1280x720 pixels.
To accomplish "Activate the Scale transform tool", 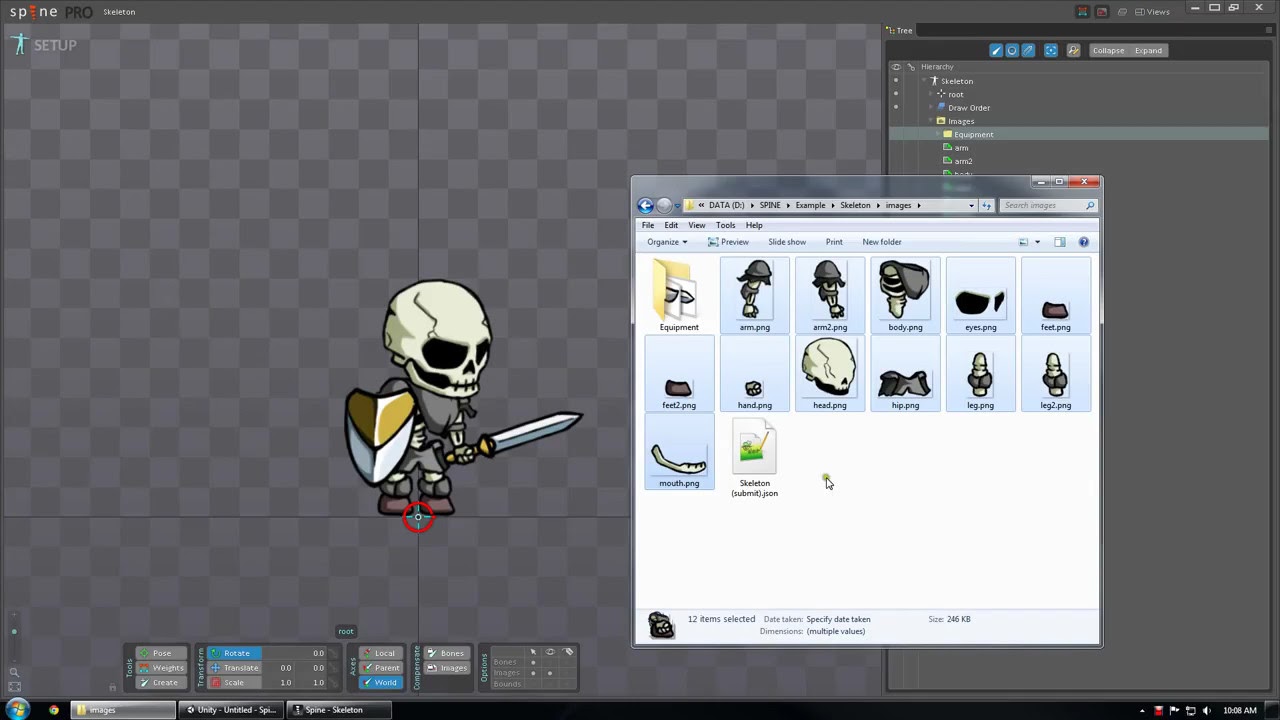I will tap(235, 683).
